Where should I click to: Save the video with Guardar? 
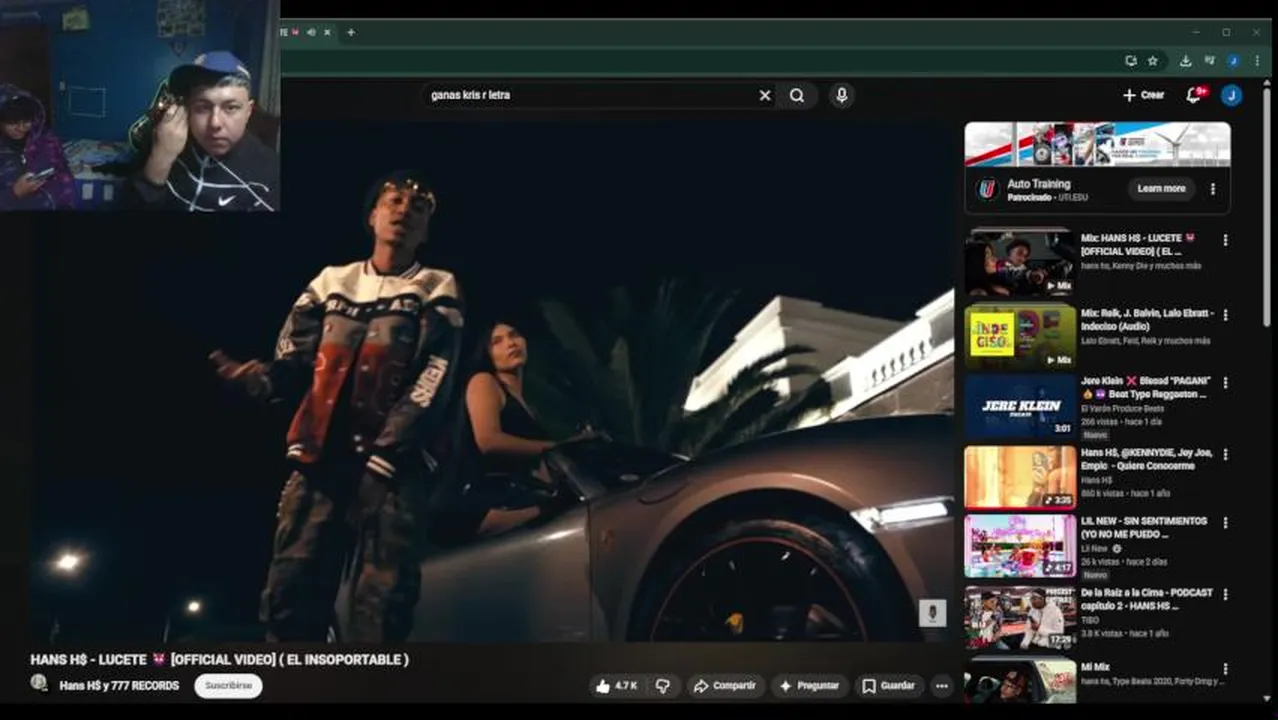point(888,686)
